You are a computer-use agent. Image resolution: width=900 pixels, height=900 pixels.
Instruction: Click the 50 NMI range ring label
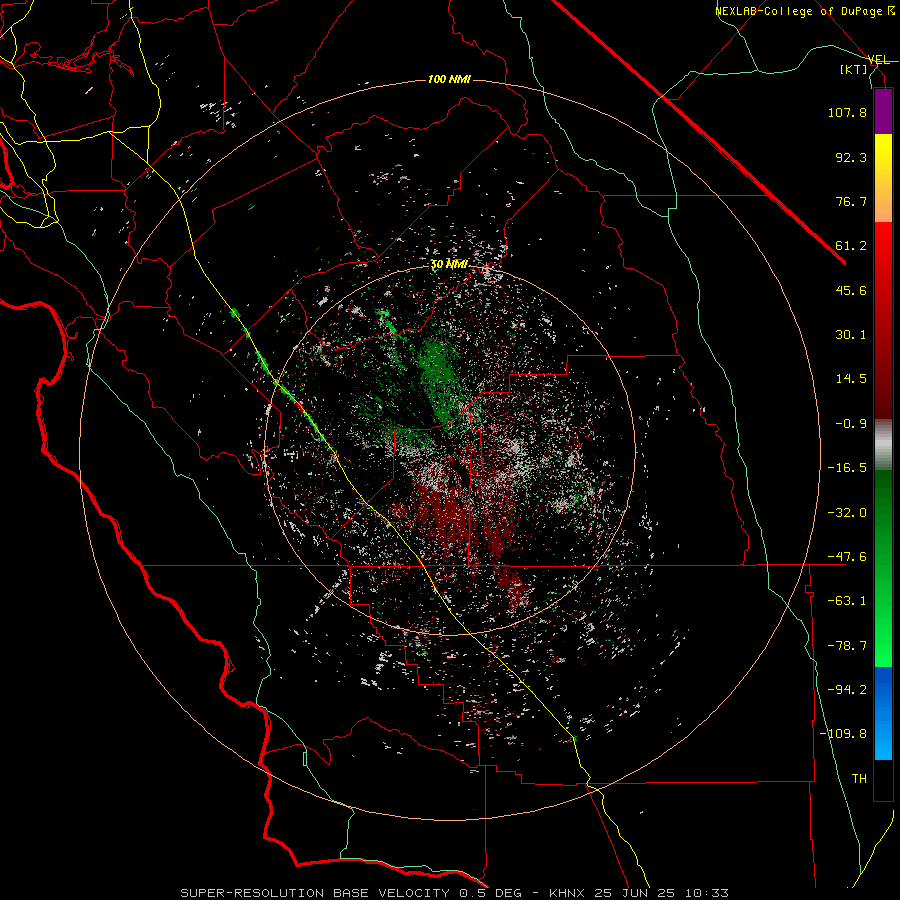[449, 264]
